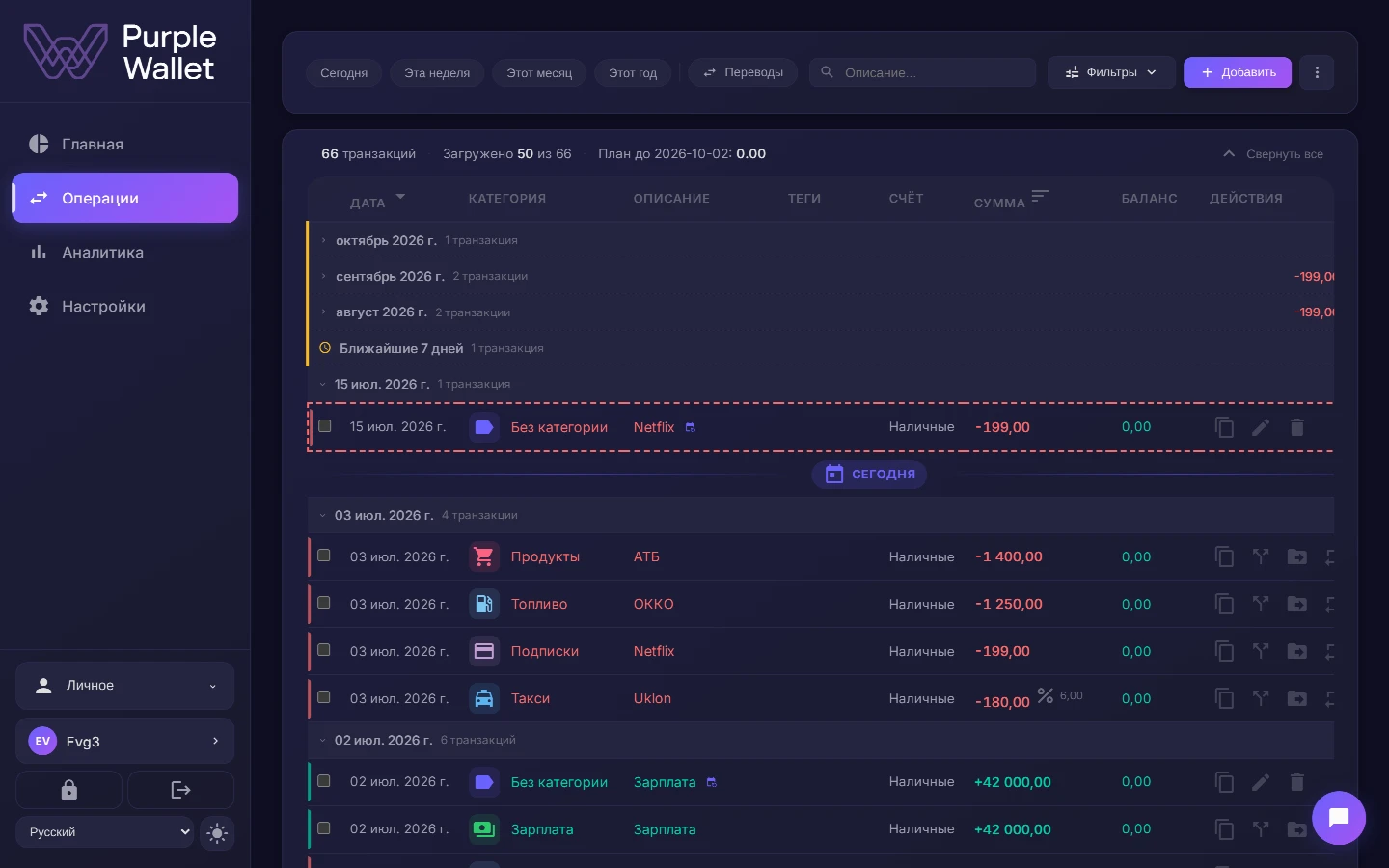Collapse the 02 июл. 2026 г. group
This screenshot has height=868, width=1389.
point(323,741)
